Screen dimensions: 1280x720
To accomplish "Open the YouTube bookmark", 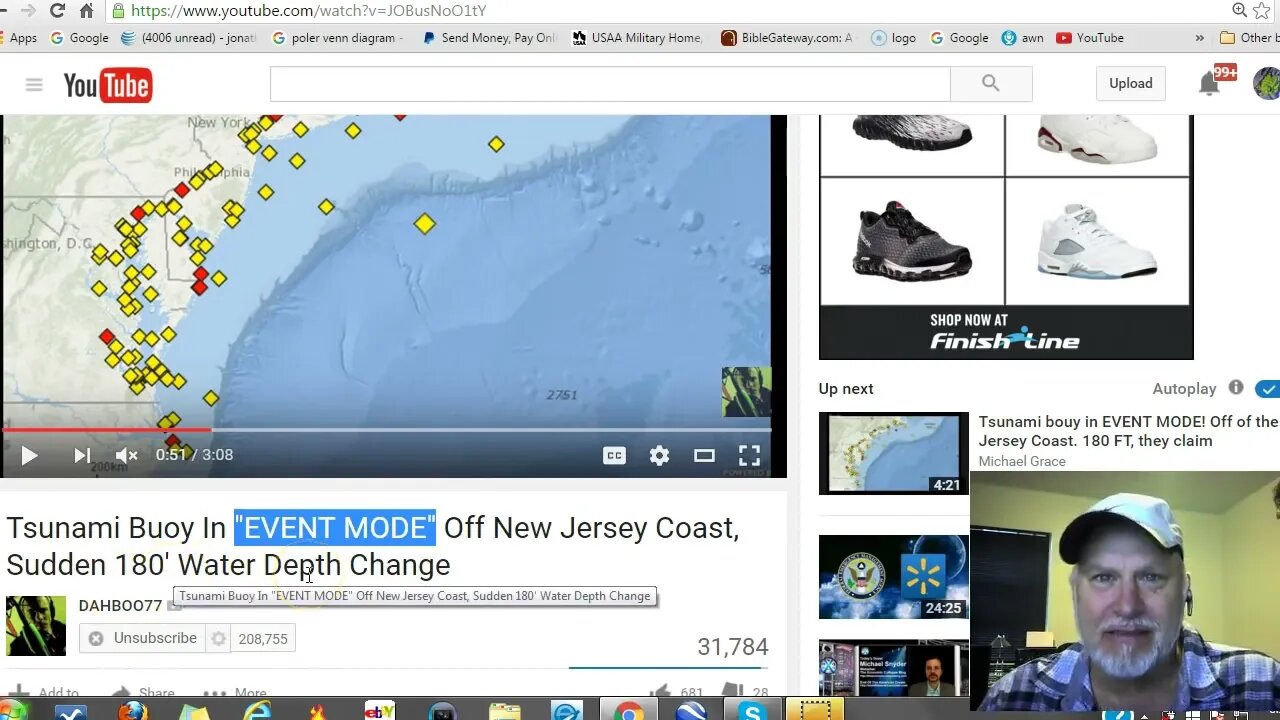I will click(x=1090, y=38).
